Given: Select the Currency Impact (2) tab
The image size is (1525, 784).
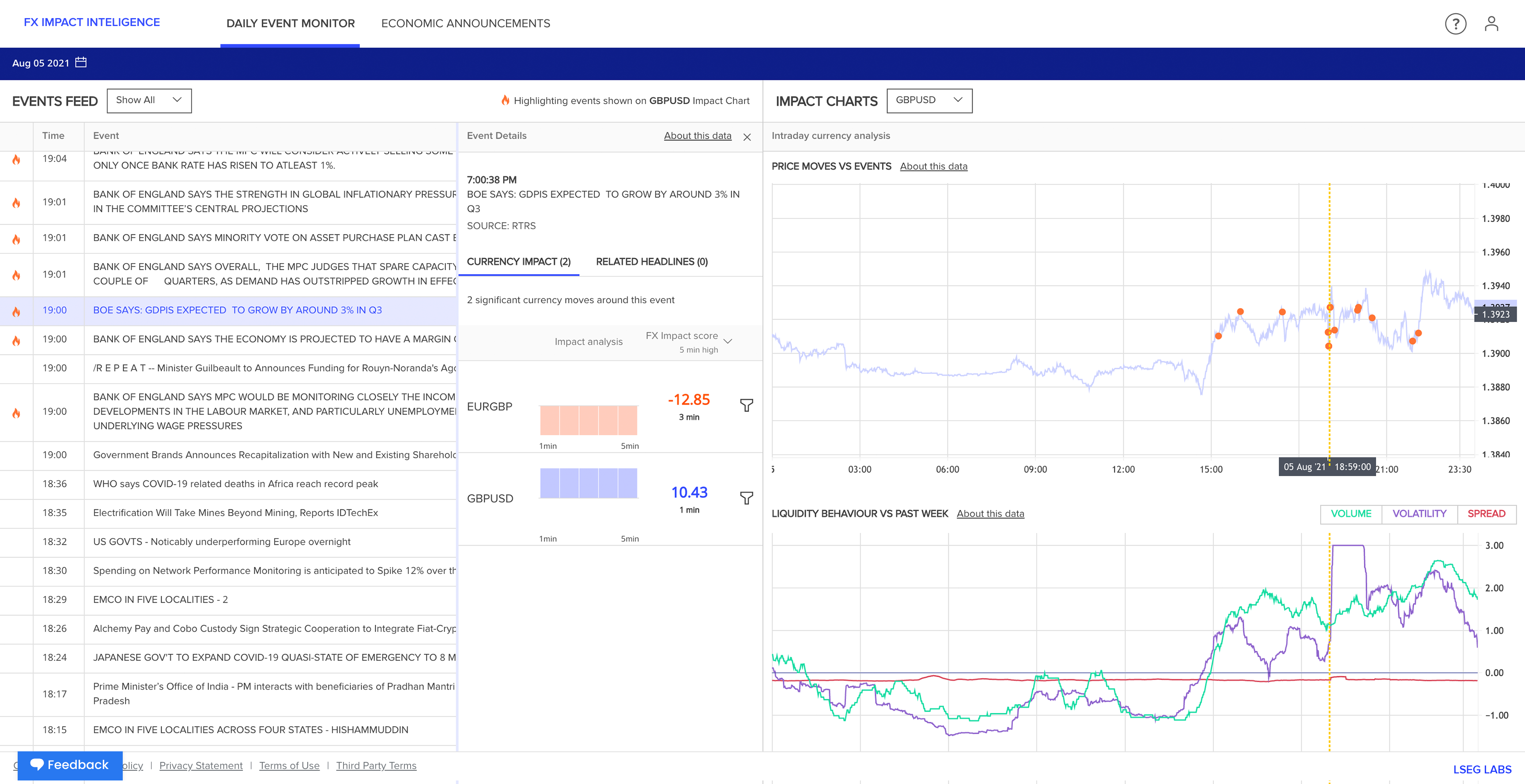Looking at the screenshot, I should tap(519, 261).
